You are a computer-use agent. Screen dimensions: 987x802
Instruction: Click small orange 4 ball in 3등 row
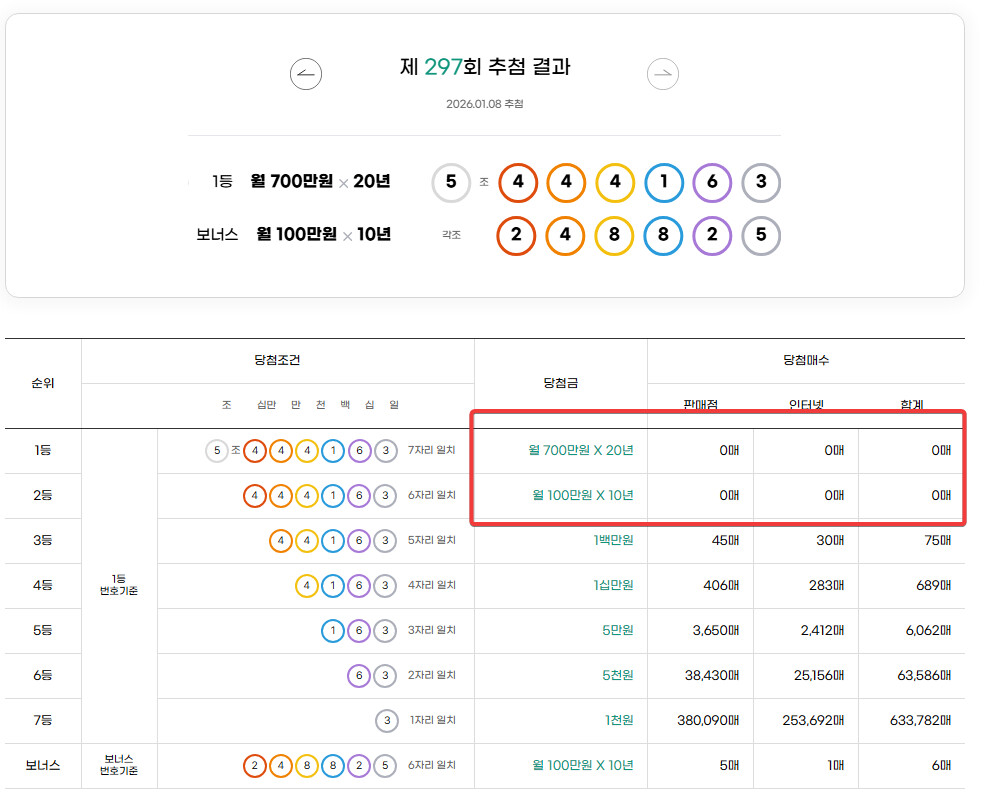[x=281, y=540]
